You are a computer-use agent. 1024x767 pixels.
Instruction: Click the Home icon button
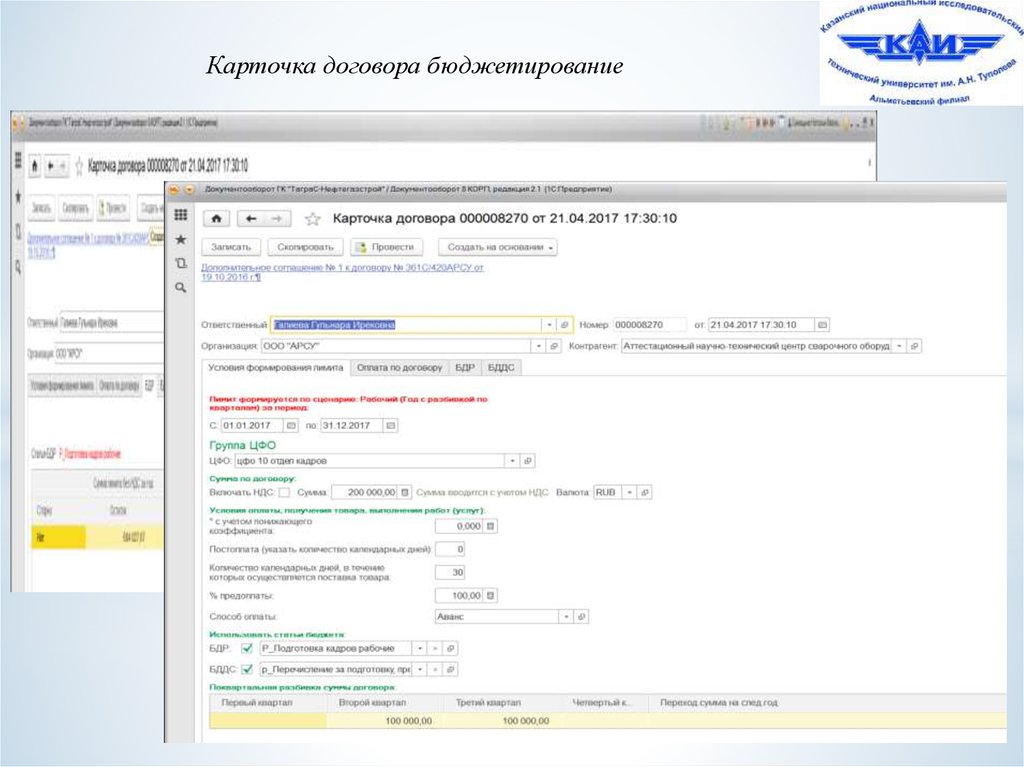click(217, 218)
